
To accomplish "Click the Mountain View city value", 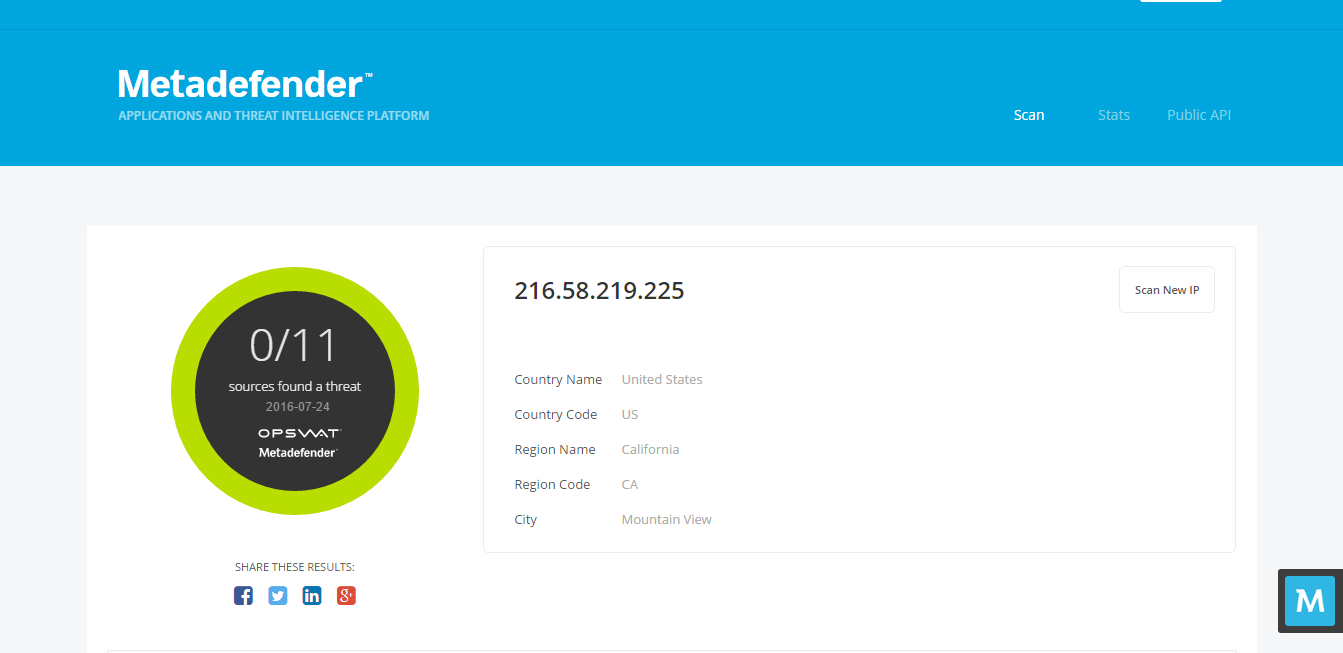I will click(667, 520).
